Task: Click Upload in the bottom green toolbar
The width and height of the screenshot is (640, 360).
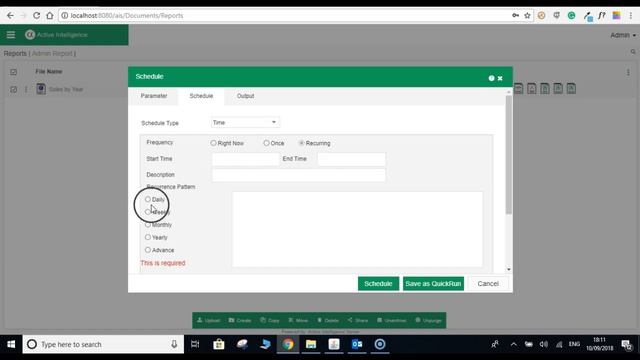Action: pyautogui.click(x=209, y=320)
